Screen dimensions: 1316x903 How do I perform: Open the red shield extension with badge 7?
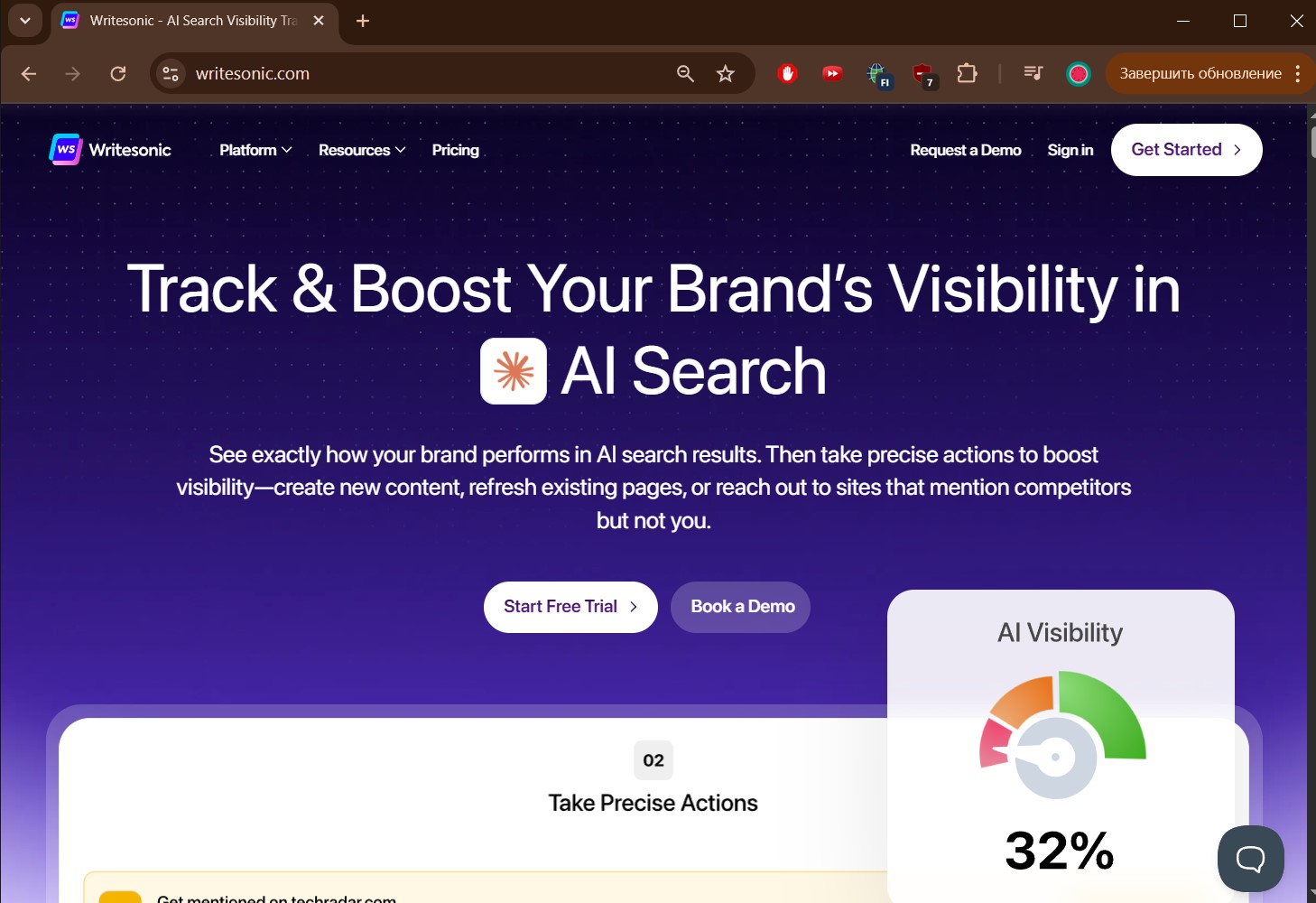tap(923, 75)
